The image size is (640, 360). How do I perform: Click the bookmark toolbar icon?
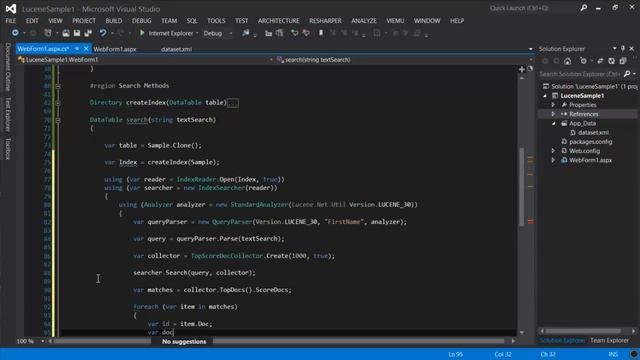point(321,33)
